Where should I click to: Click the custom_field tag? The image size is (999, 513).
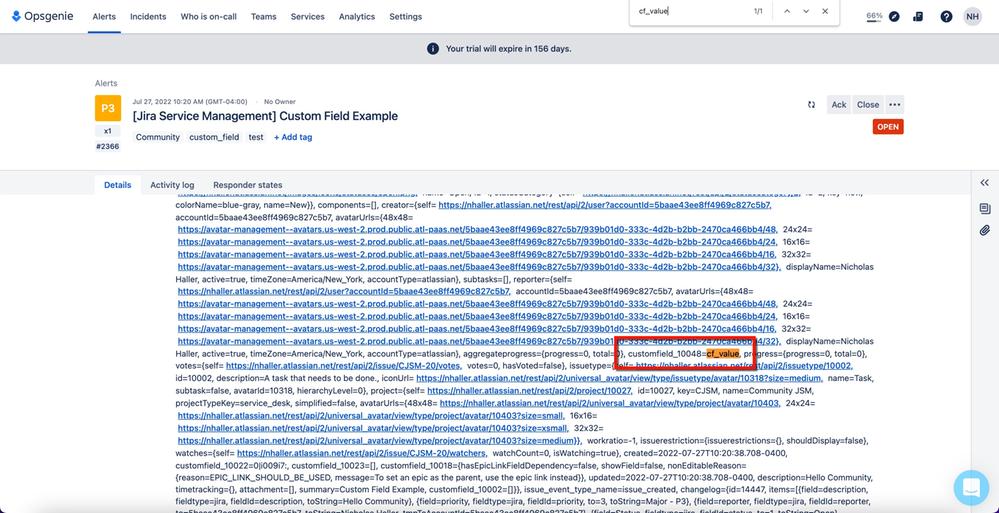214,137
